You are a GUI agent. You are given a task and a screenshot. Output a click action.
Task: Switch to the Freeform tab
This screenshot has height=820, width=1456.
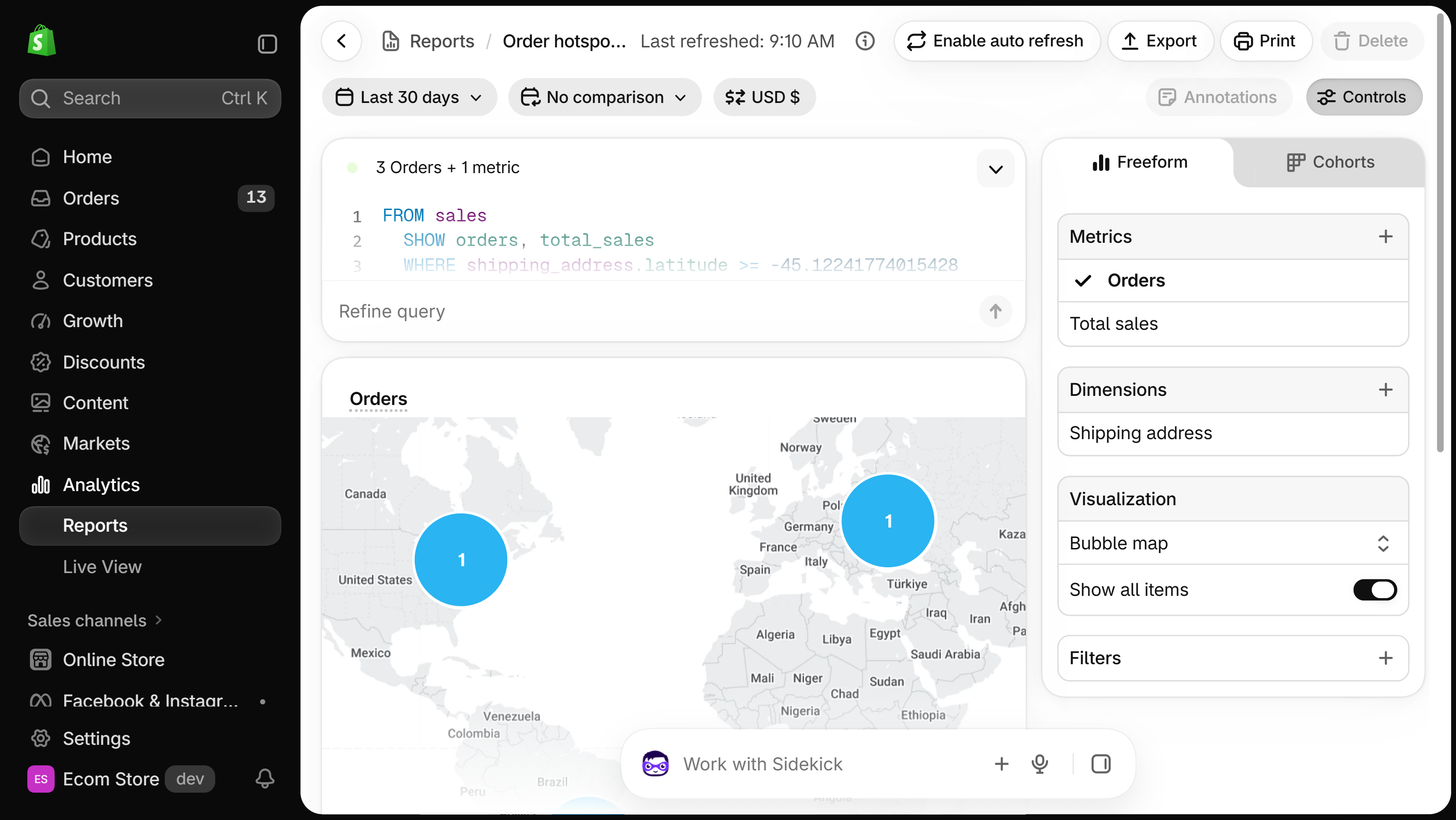click(x=1140, y=162)
